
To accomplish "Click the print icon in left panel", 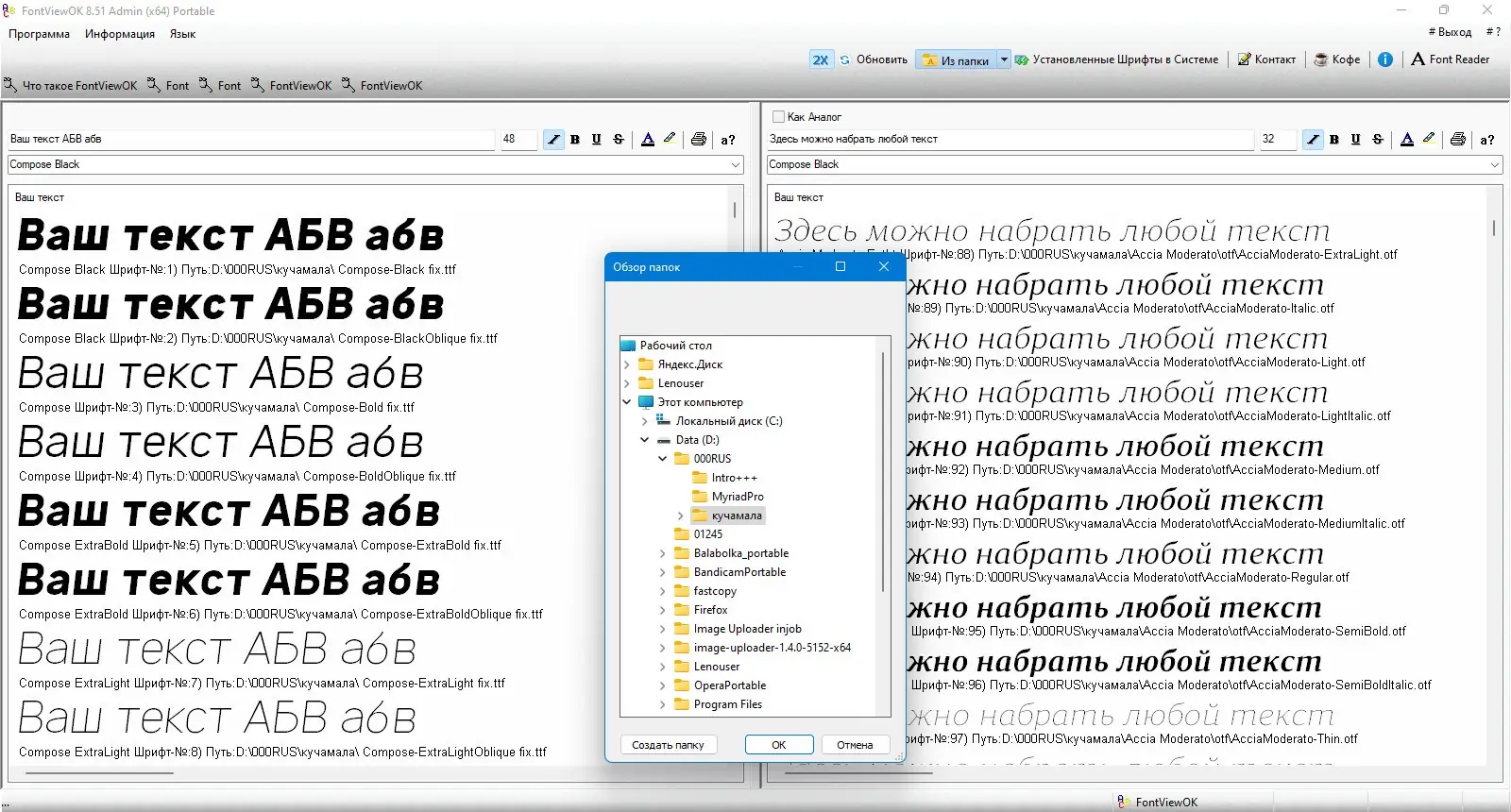I will (x=699, y=140).
